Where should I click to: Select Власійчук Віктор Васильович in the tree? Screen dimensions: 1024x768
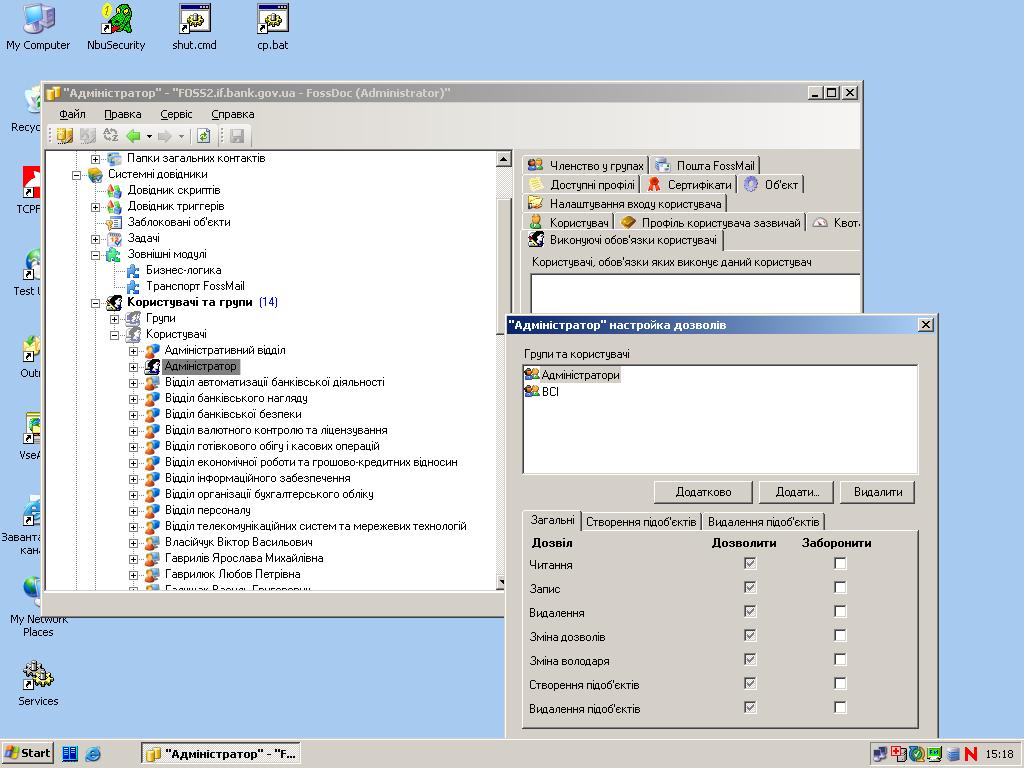pyautogui.click(x=238, y=542)
